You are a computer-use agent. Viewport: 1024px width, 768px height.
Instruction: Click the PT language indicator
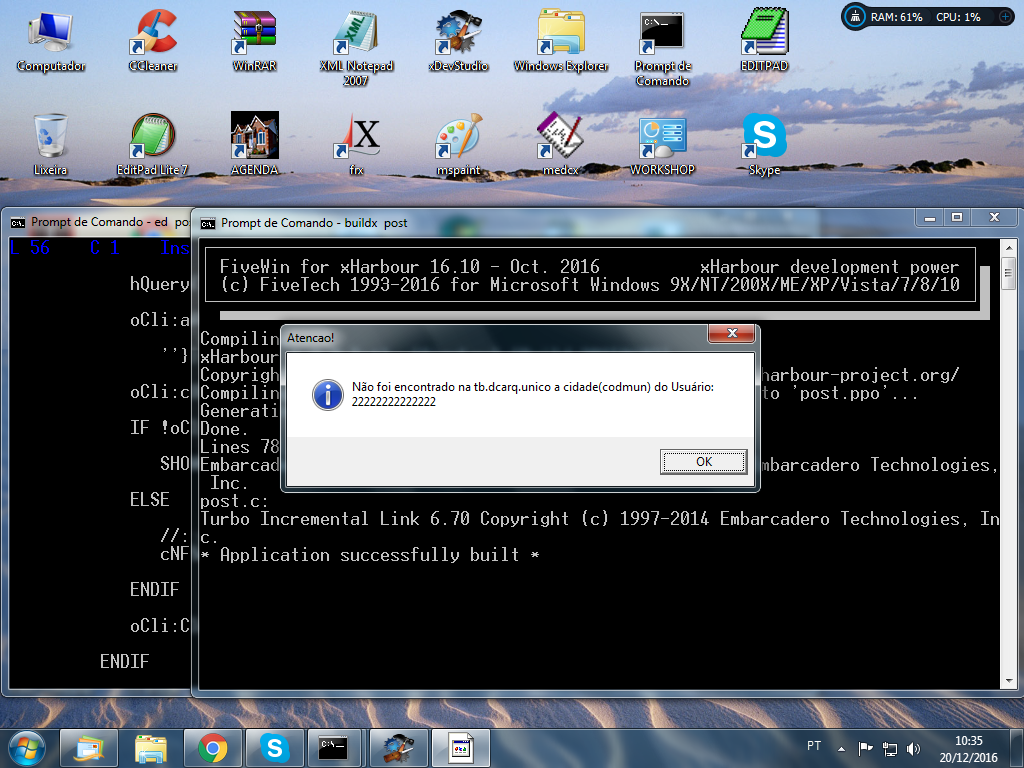[x=814, y=746]
